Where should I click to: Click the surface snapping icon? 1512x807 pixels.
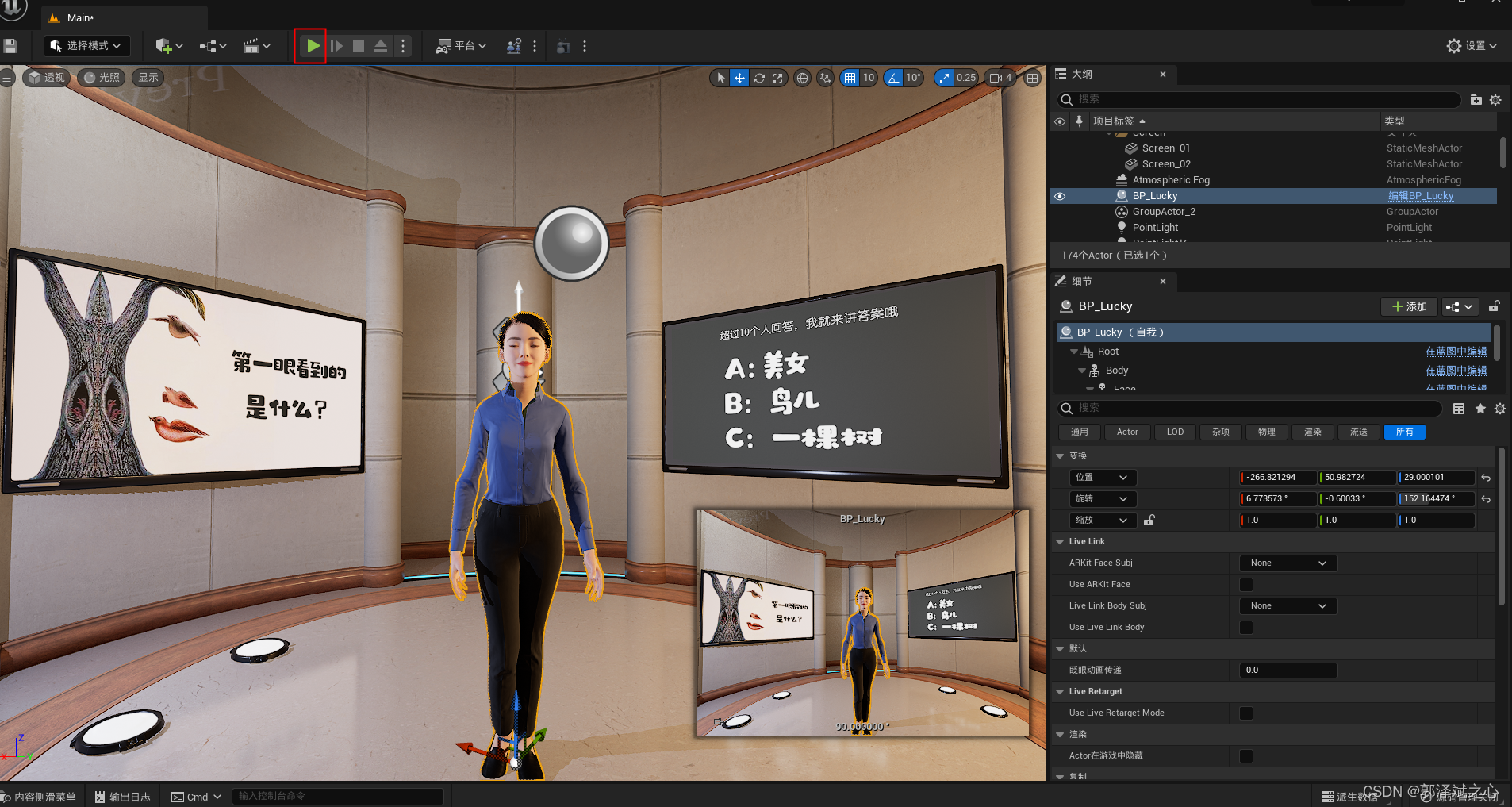click(x=826, y=78)
